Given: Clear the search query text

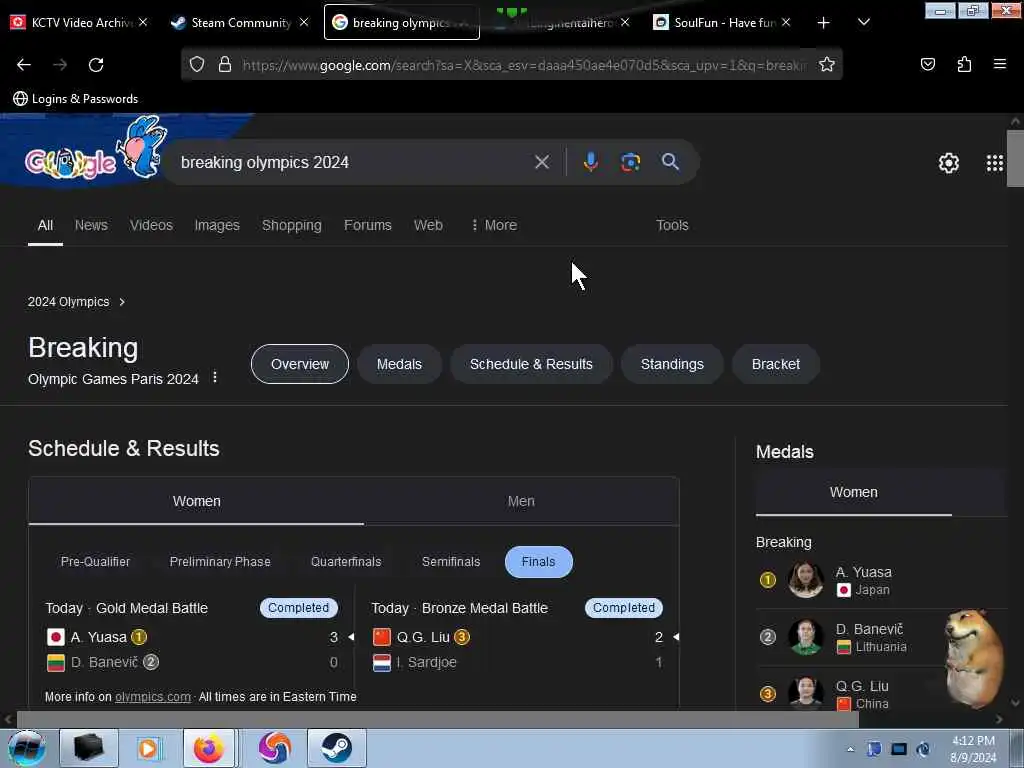Looking at the screenshot, I should 542,162.
